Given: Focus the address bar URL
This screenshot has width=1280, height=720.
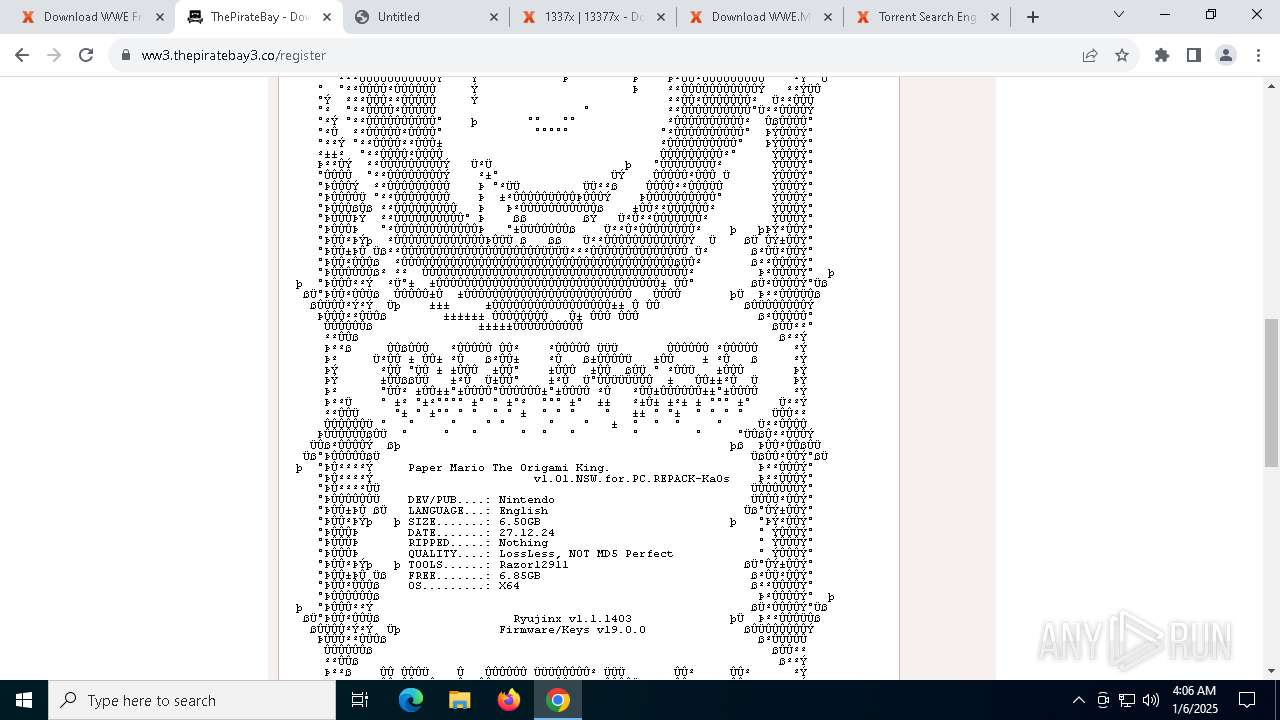Looking at the screenshot, I should 234,55.
